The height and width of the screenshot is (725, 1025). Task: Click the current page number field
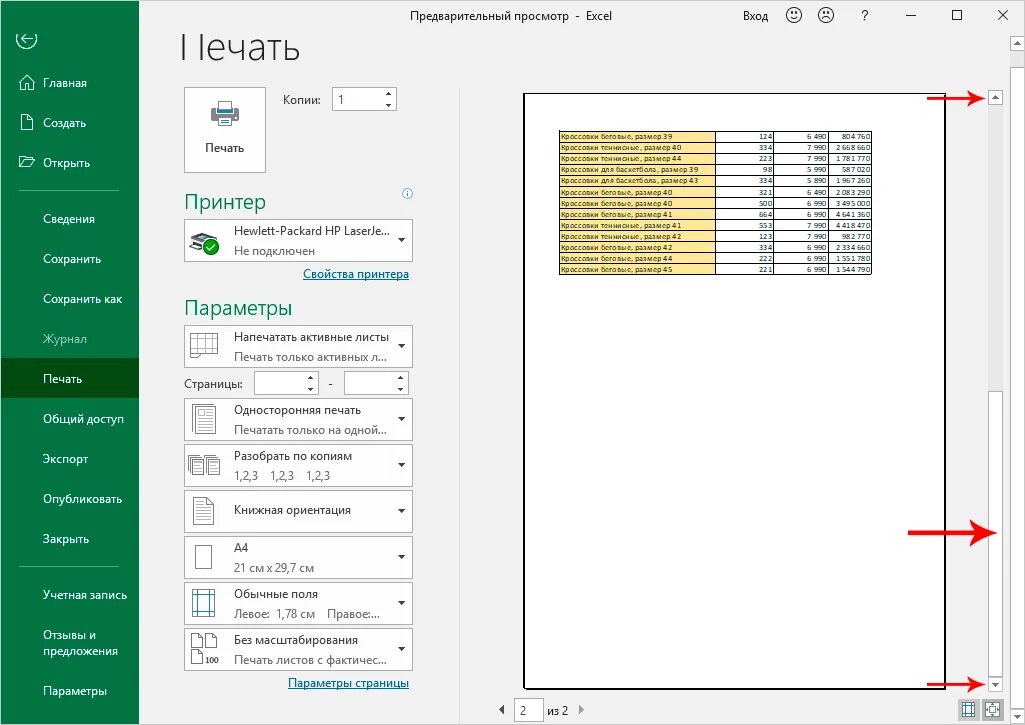529,710
